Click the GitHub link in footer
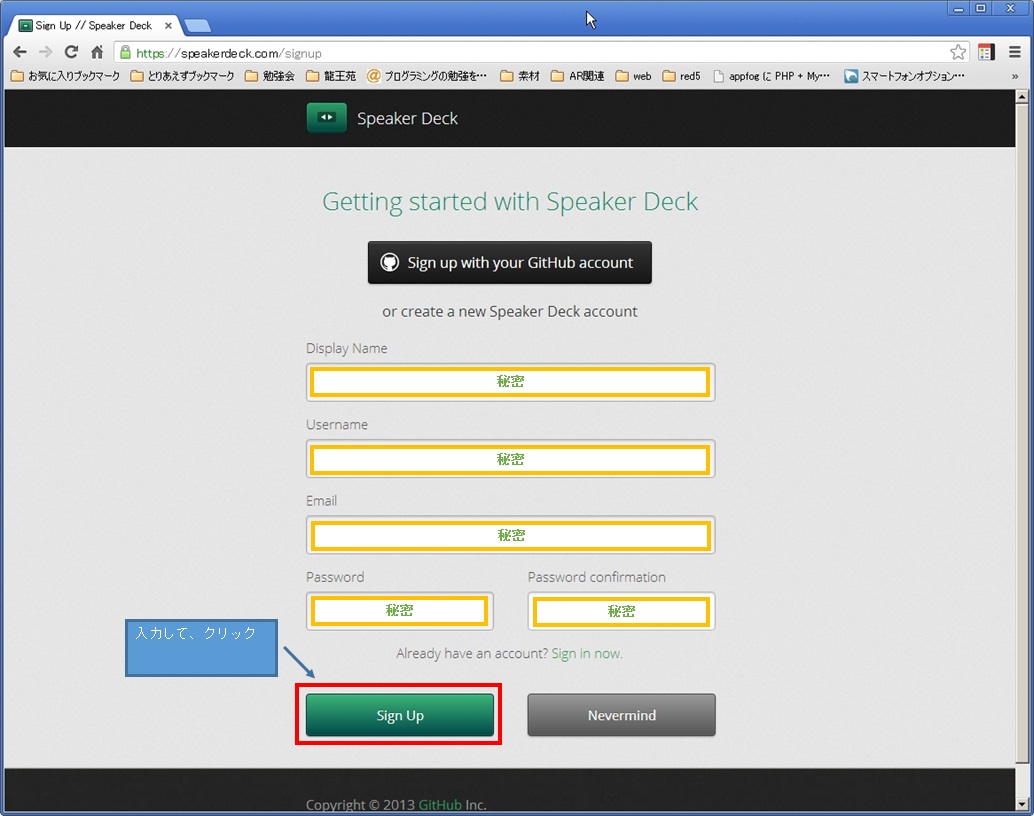Viewport: 1034px width, 816px height. click(440, 805)
